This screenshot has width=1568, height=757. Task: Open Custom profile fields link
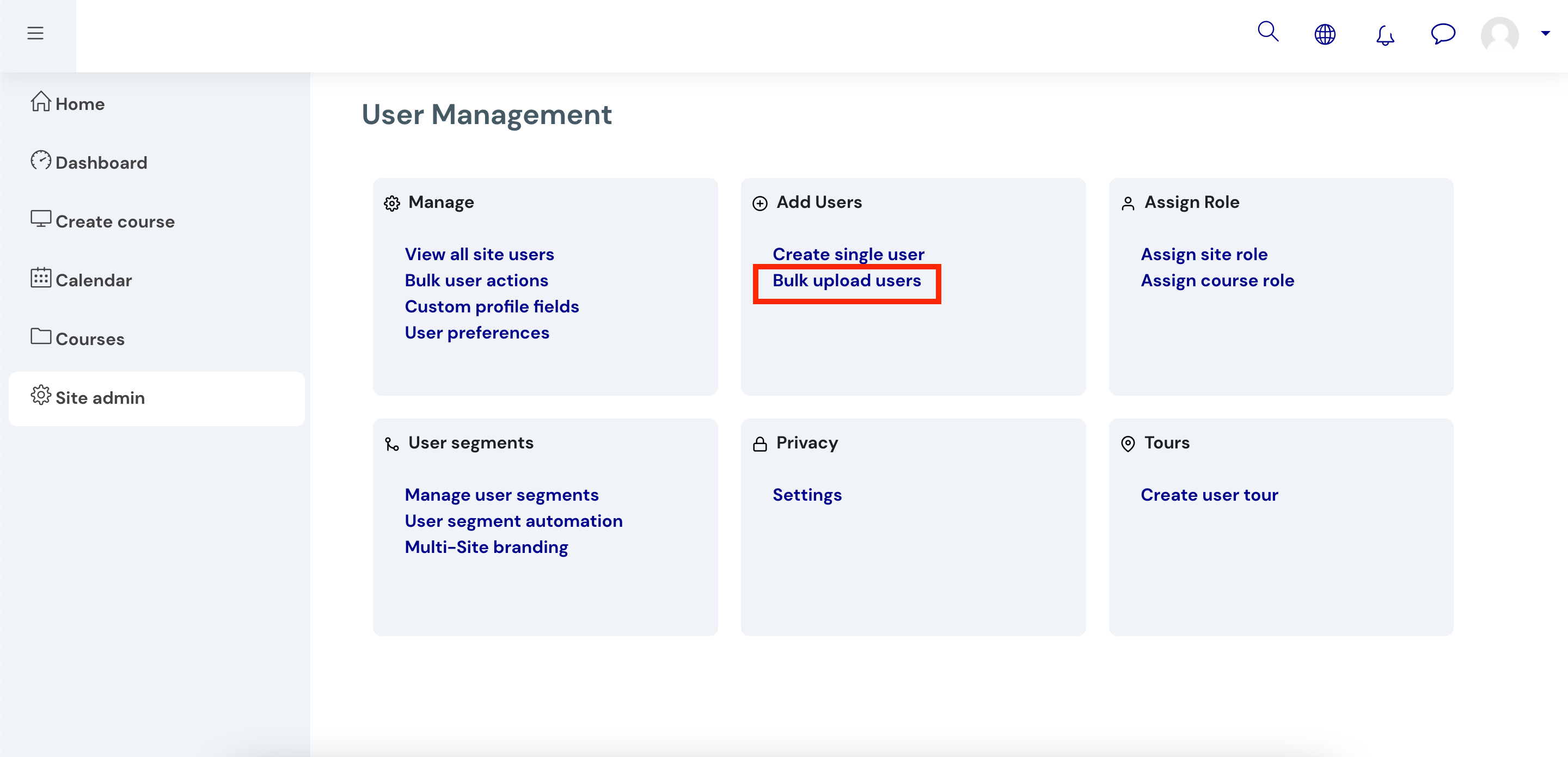click(492, 307)
